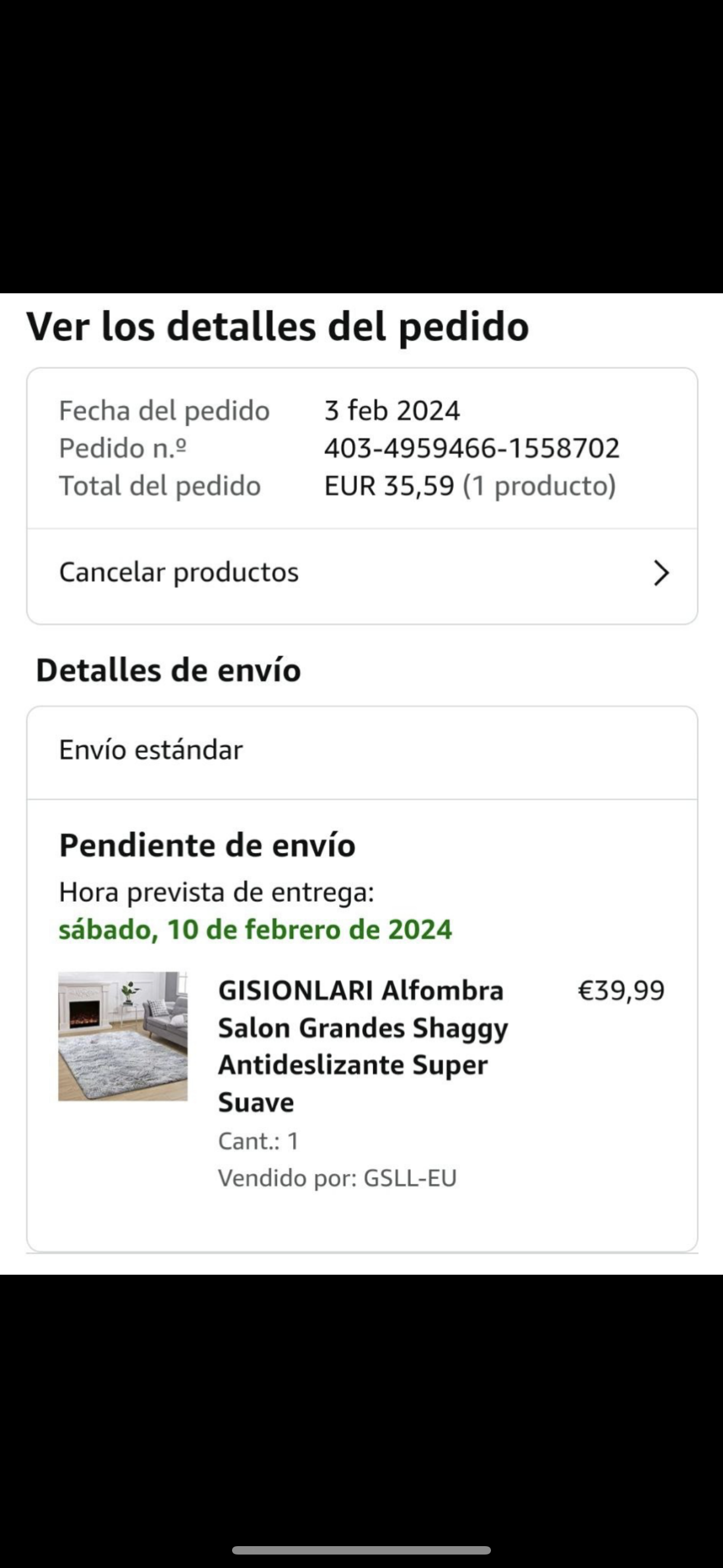723x1568 pixels.
Task: Tap the Ver los detalles del pedido heading
Action: (x=277, y=327)
